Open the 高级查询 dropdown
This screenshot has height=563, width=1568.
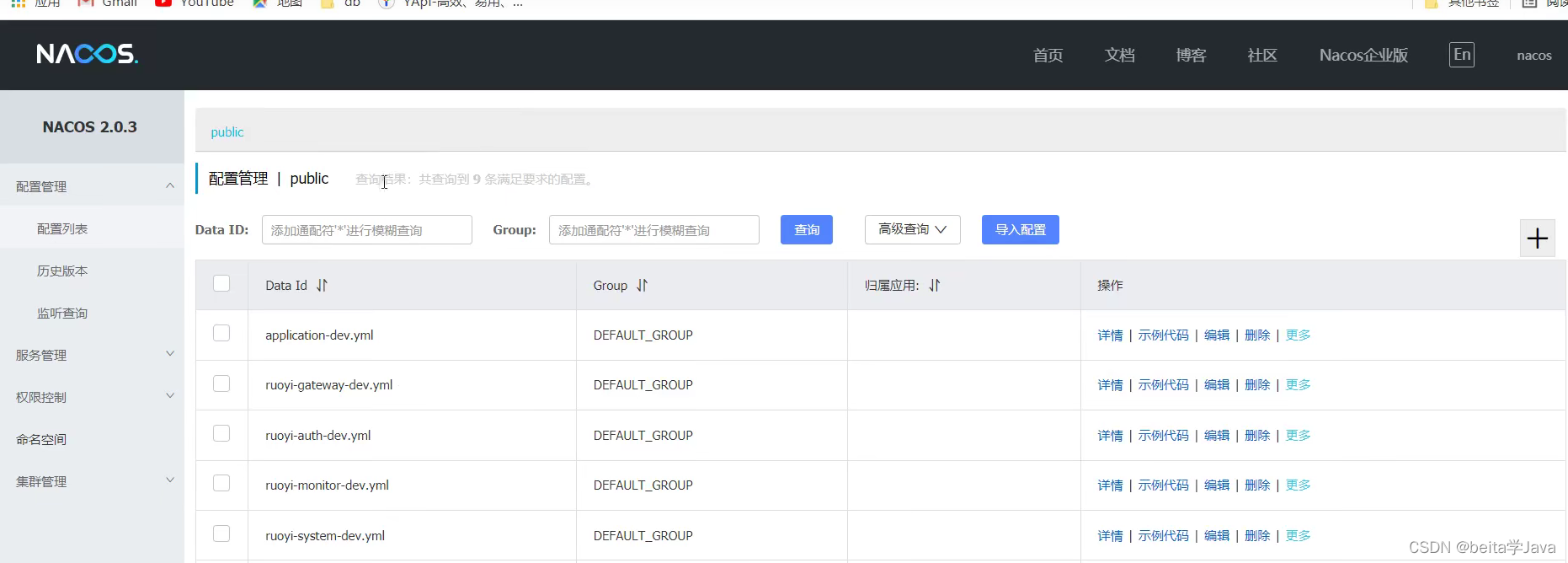click(913, 229)
